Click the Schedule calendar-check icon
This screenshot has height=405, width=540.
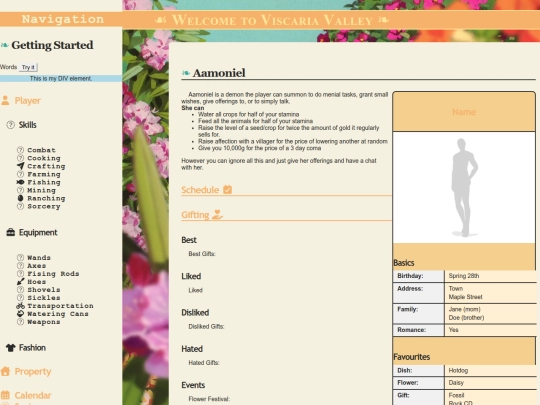(227, 189)
